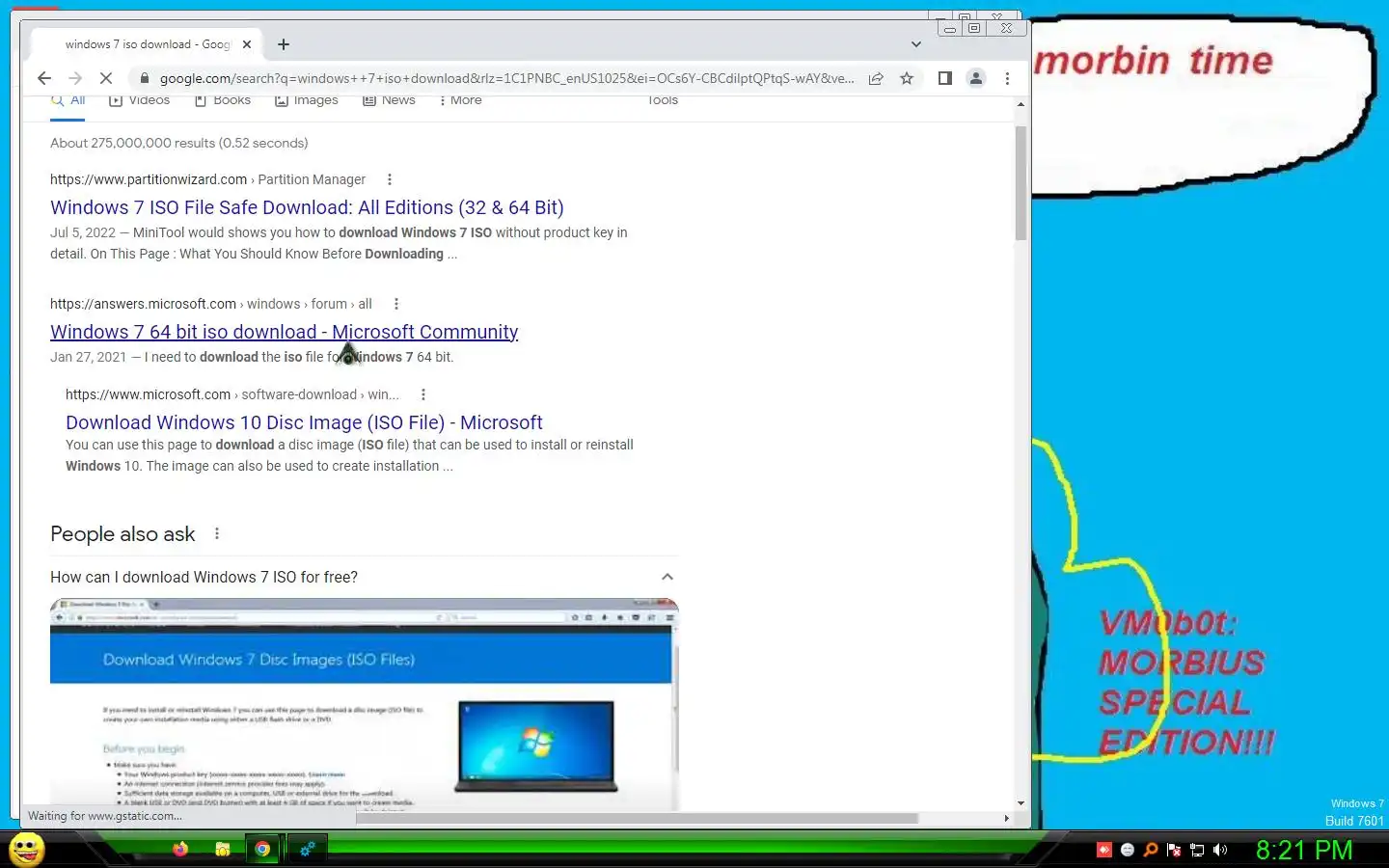Click the white round tray icon
Viewport: 1389px width, 868px height.
coord(1128,850)
